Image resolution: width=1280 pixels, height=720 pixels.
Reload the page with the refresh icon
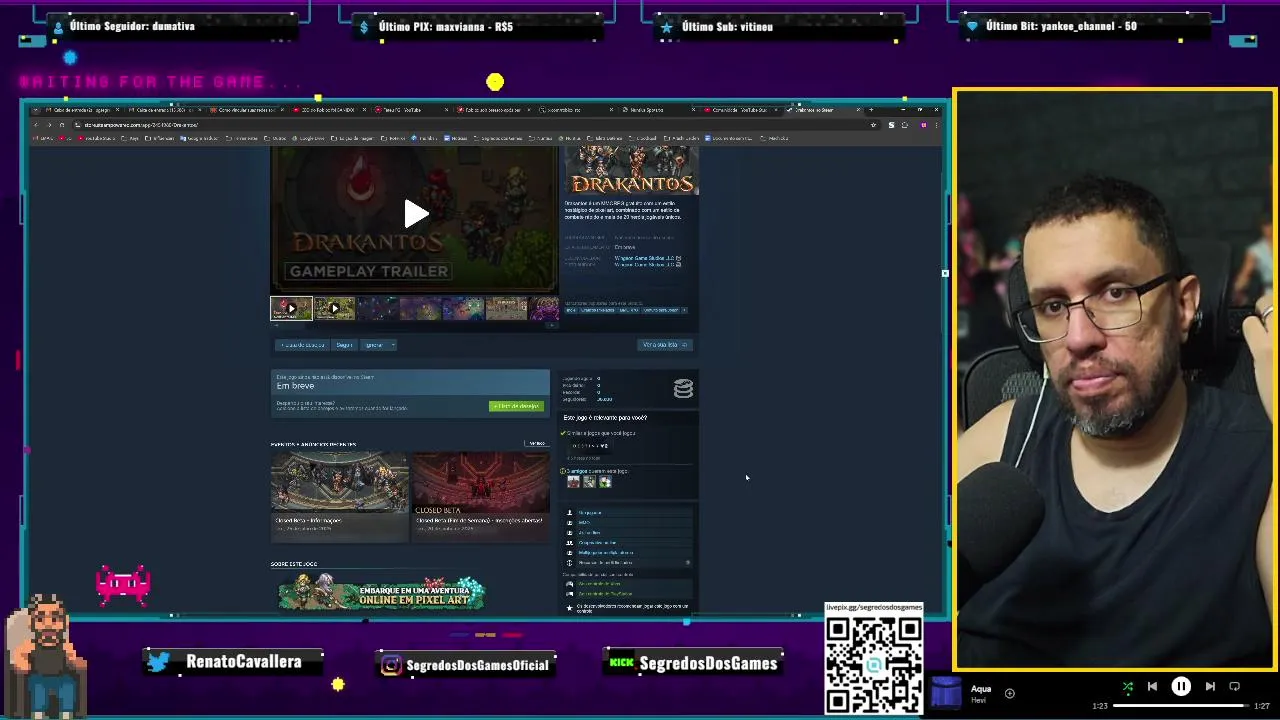[x=62, y=125]
